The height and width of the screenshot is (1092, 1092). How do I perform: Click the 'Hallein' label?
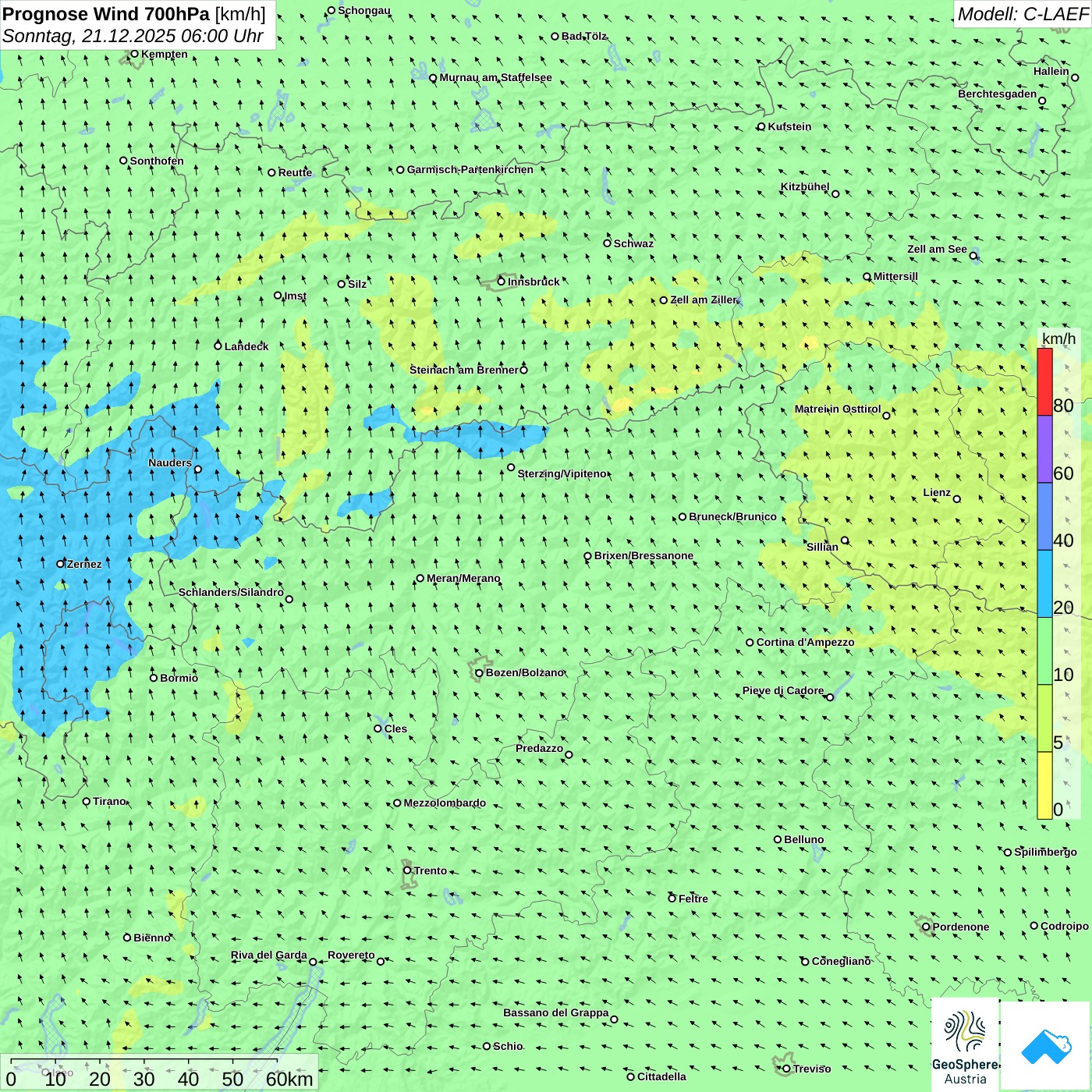(x=1051, y=71)
